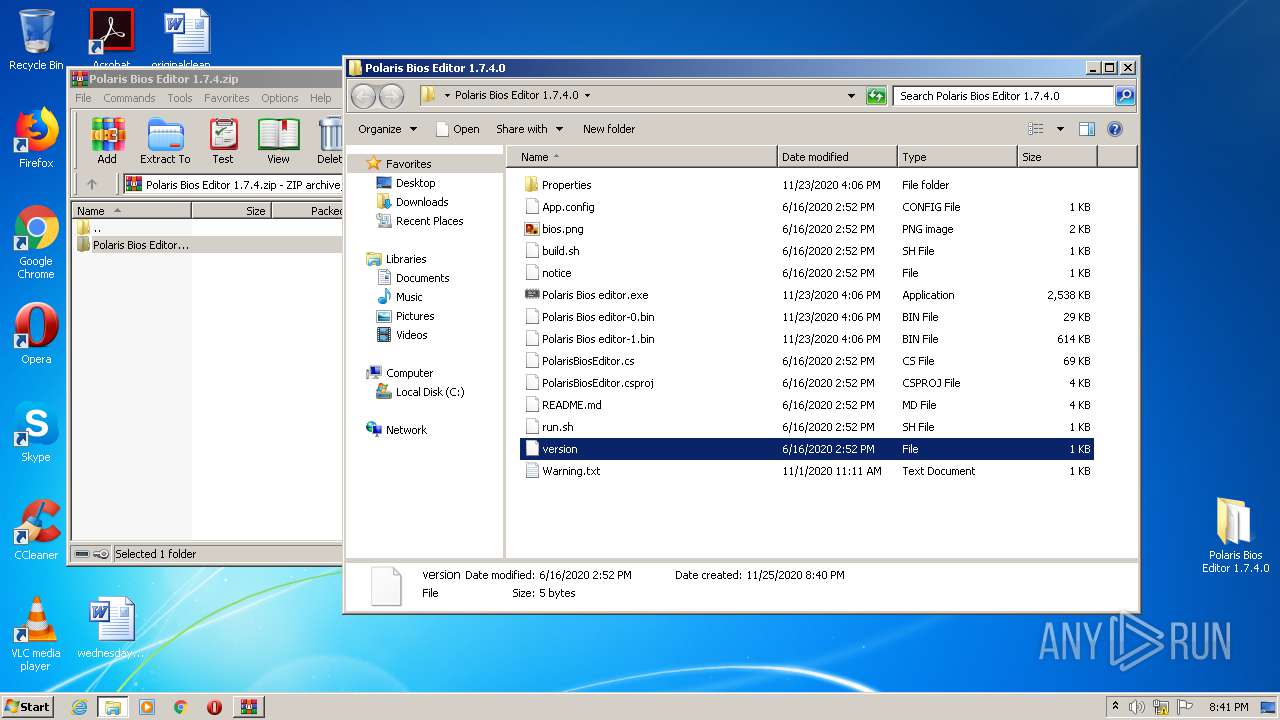Screen dimensions: 1280x720
Task: Click the Add button in WinRAR toolbar
Action: point(107,140)
